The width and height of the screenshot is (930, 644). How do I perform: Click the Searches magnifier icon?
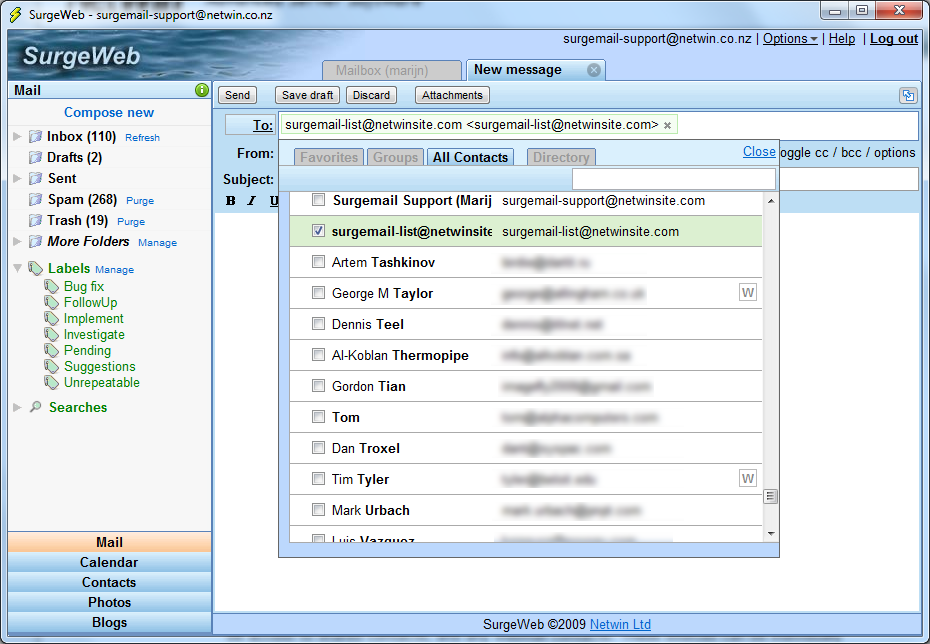35,408
